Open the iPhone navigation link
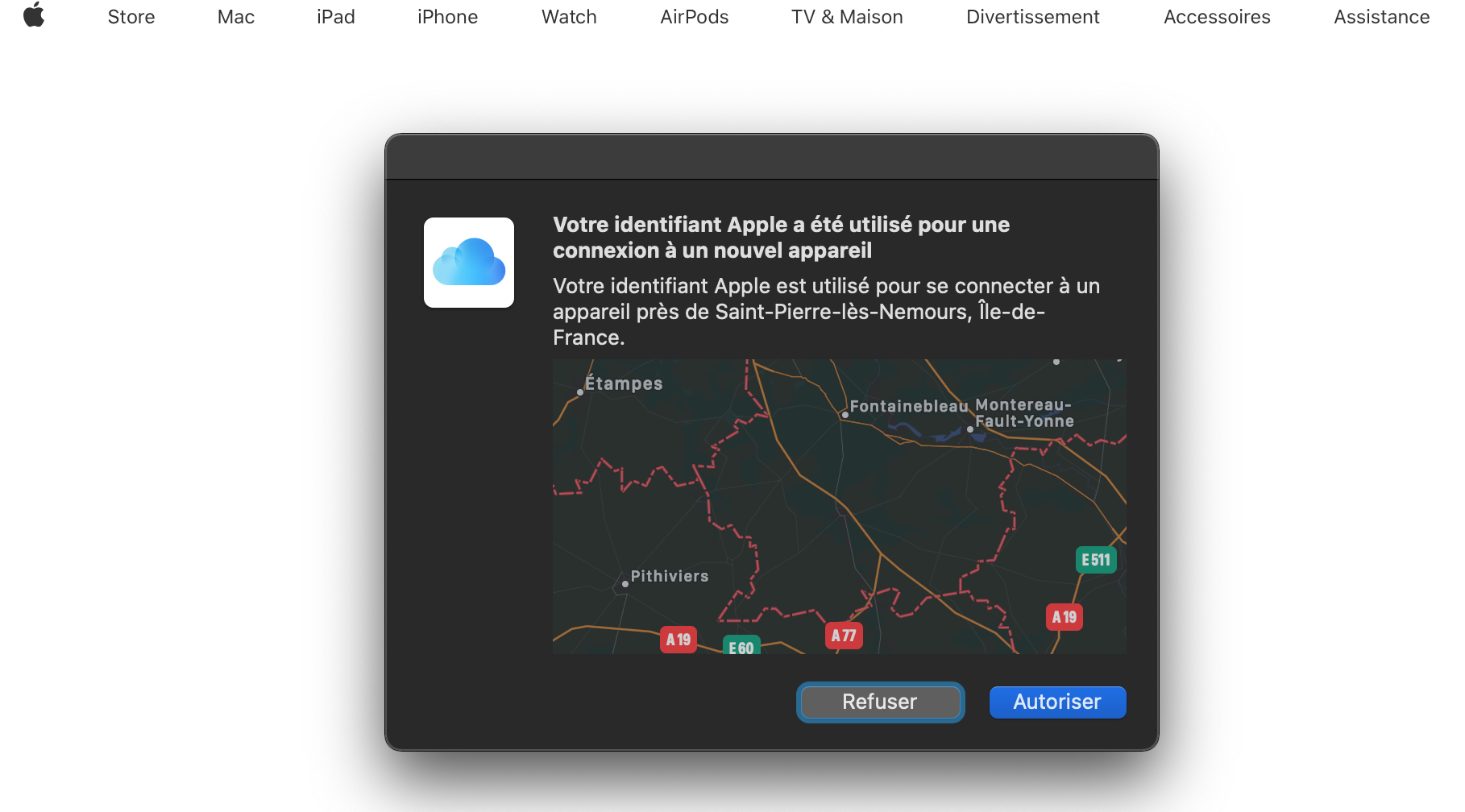 point(447,17)
